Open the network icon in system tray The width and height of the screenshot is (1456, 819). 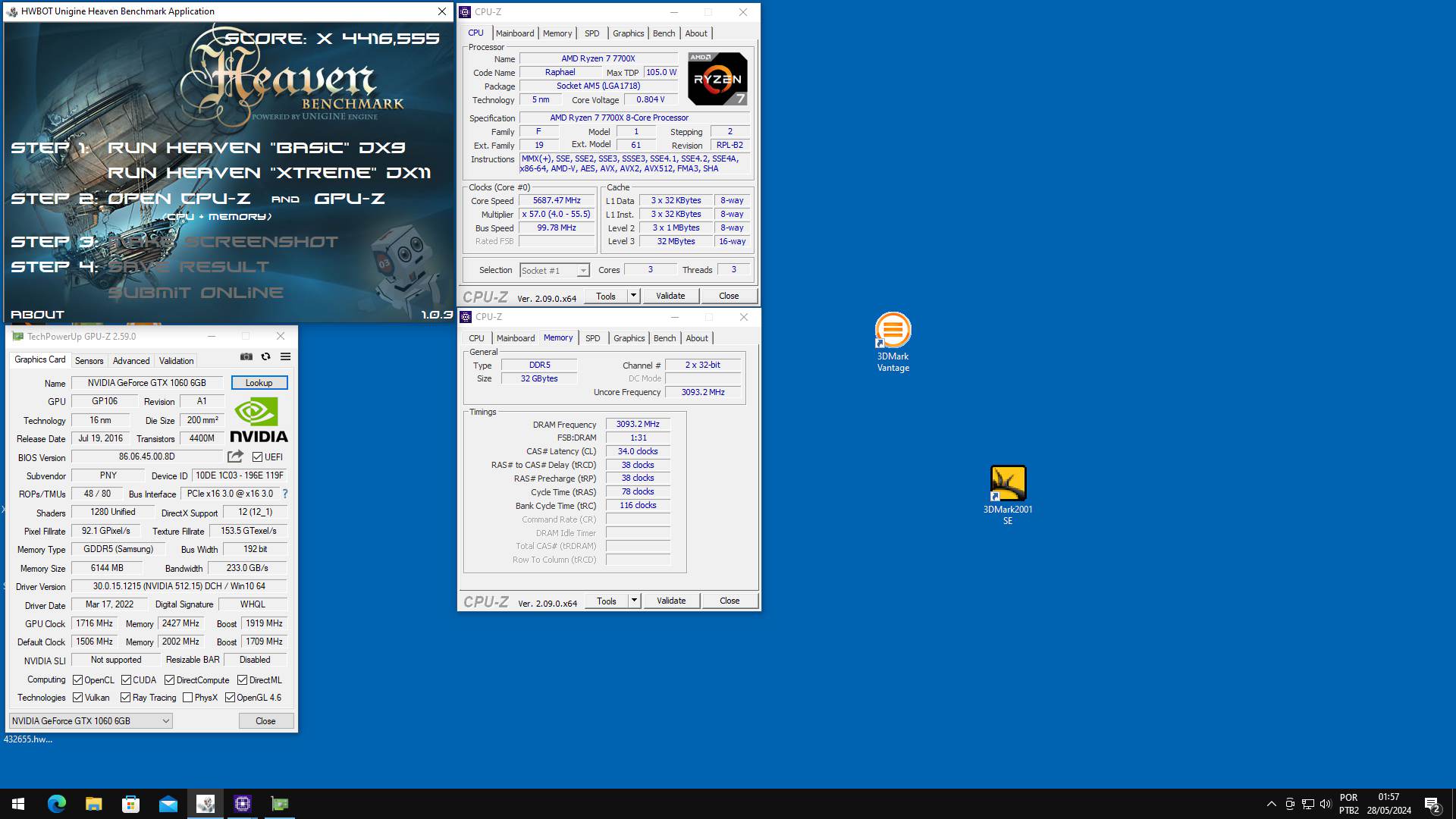[1308, 804]
